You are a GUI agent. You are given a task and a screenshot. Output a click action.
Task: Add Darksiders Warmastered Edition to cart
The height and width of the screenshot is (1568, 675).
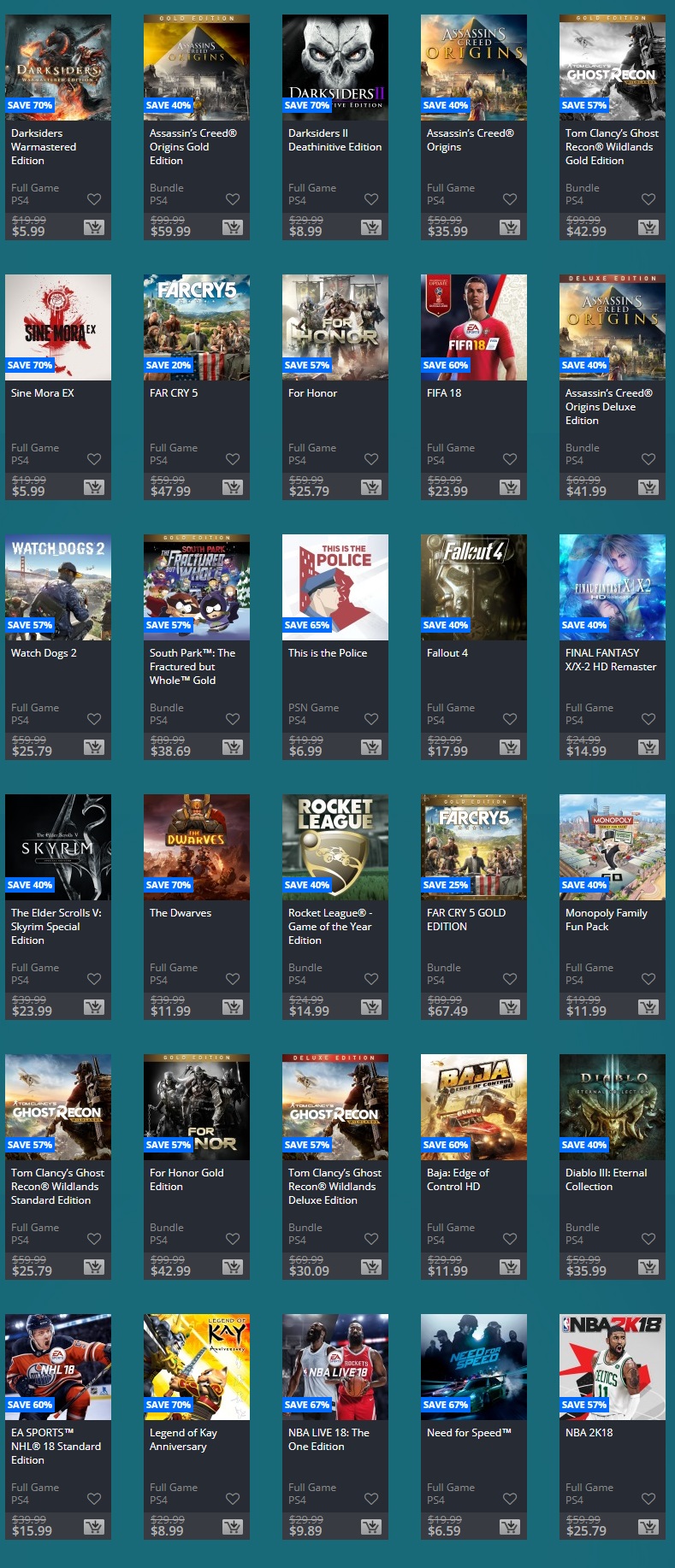pos(94,227)
